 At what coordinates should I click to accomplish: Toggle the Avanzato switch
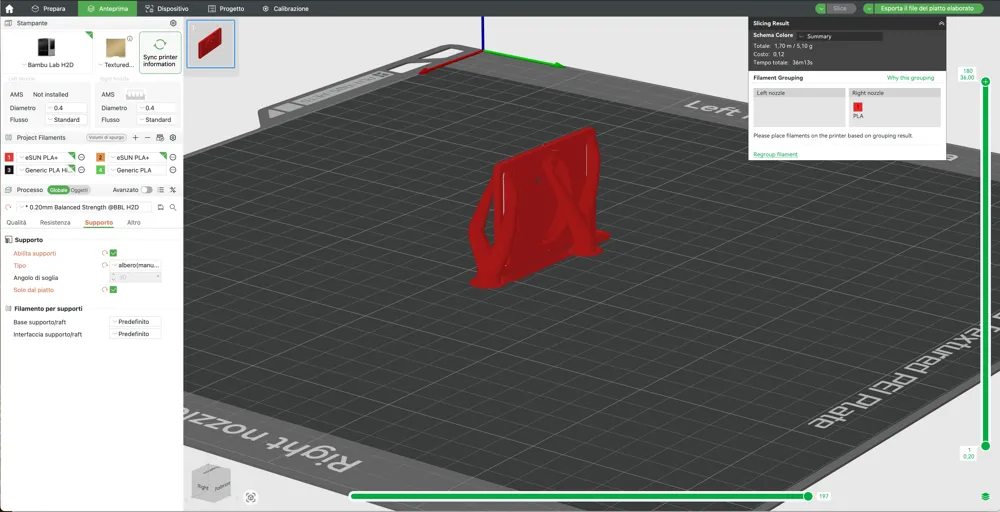[147, 190]
